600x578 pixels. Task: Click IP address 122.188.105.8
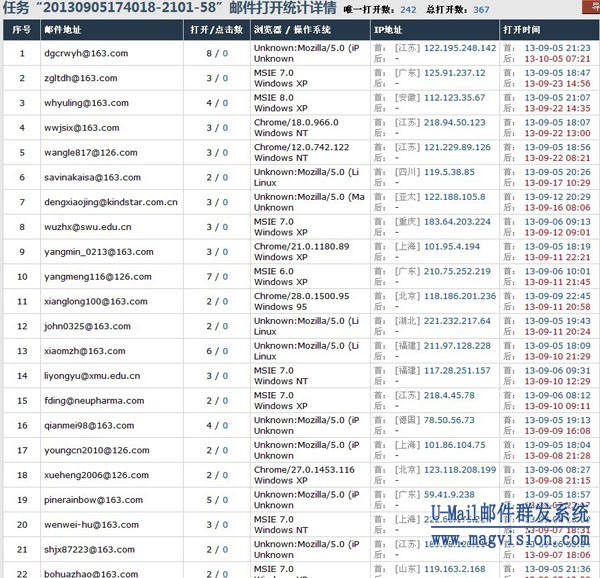coord(455,197)
